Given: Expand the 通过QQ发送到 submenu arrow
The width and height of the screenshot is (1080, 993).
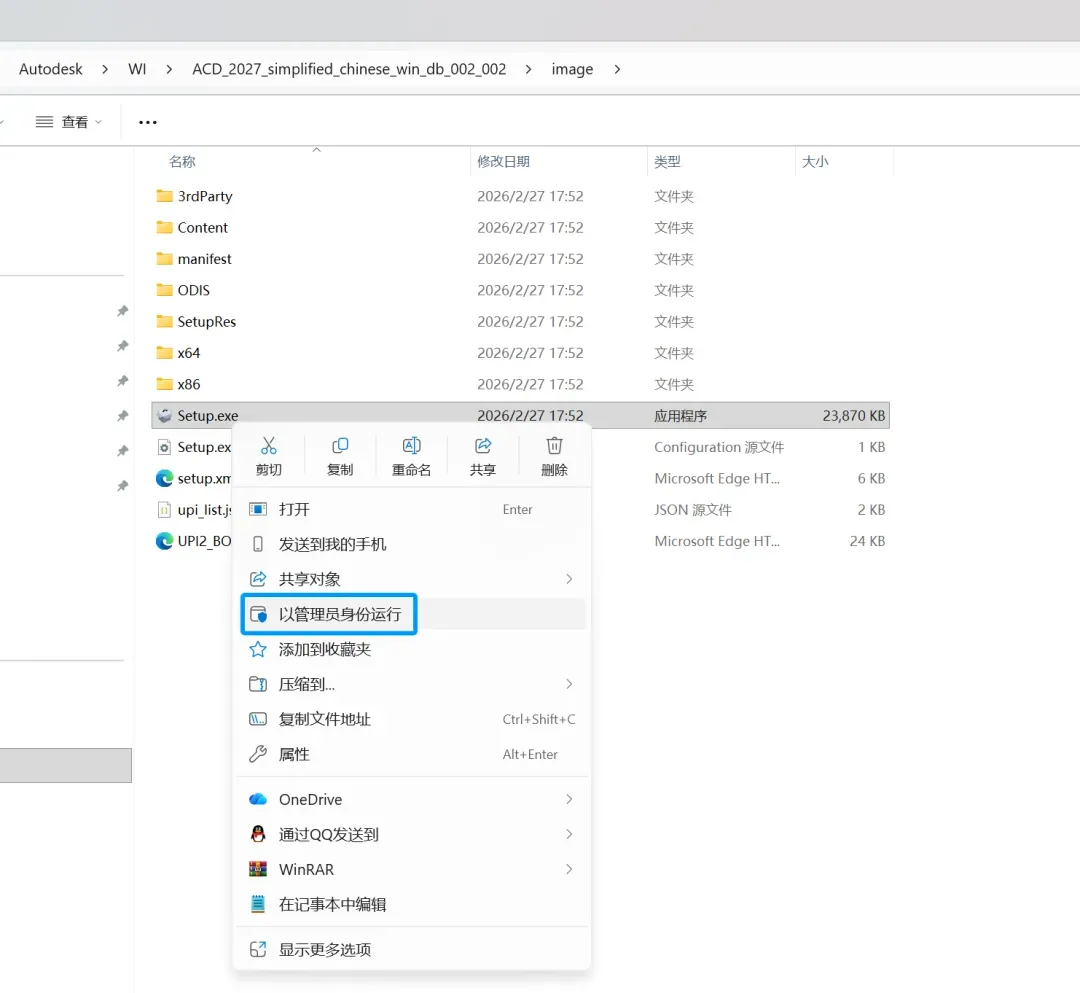Looking at the screenshot, I should [x=569, y=835].
